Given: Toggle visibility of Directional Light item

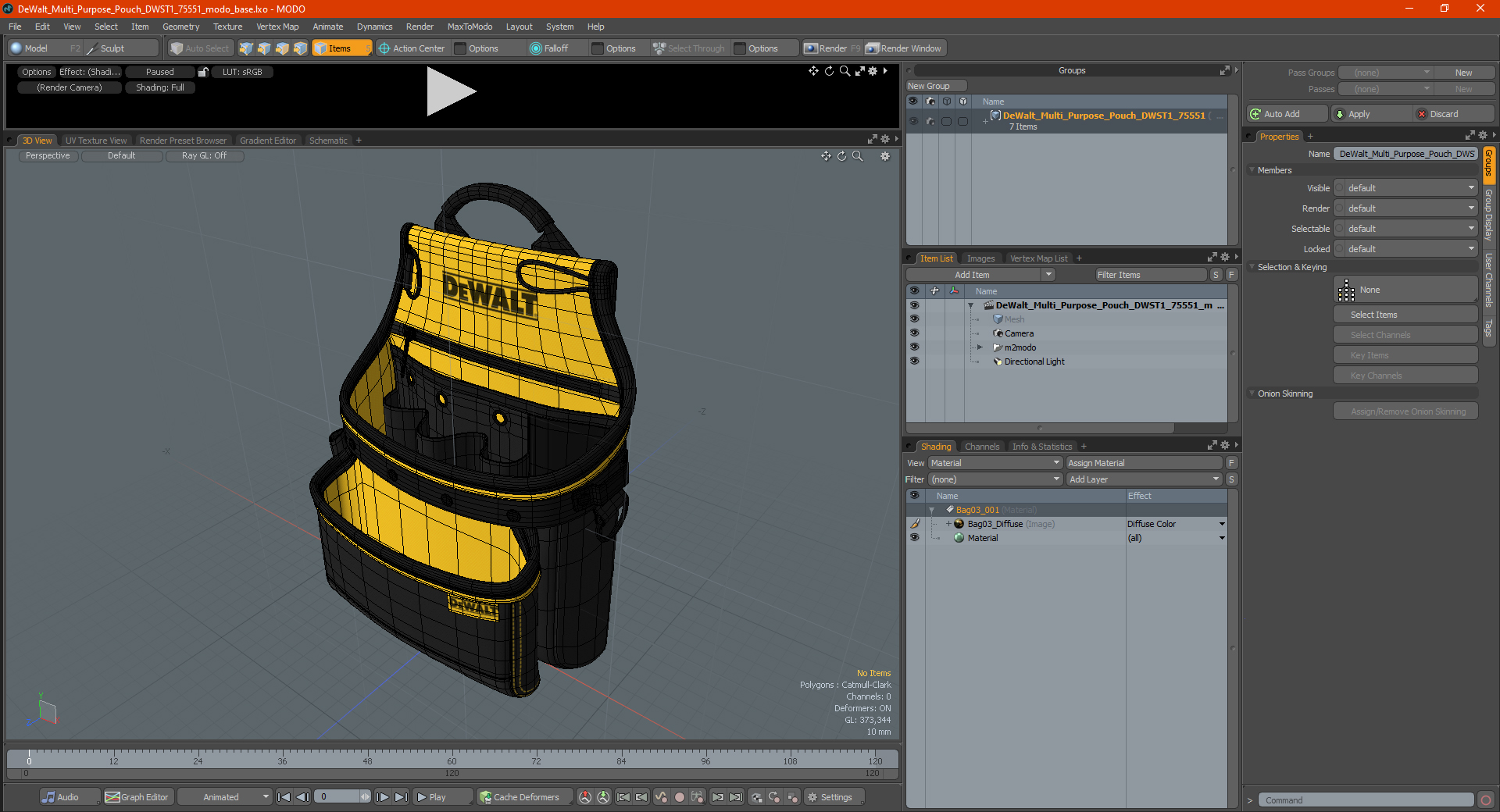Looking at the screenshot, I should click(914, 361).
